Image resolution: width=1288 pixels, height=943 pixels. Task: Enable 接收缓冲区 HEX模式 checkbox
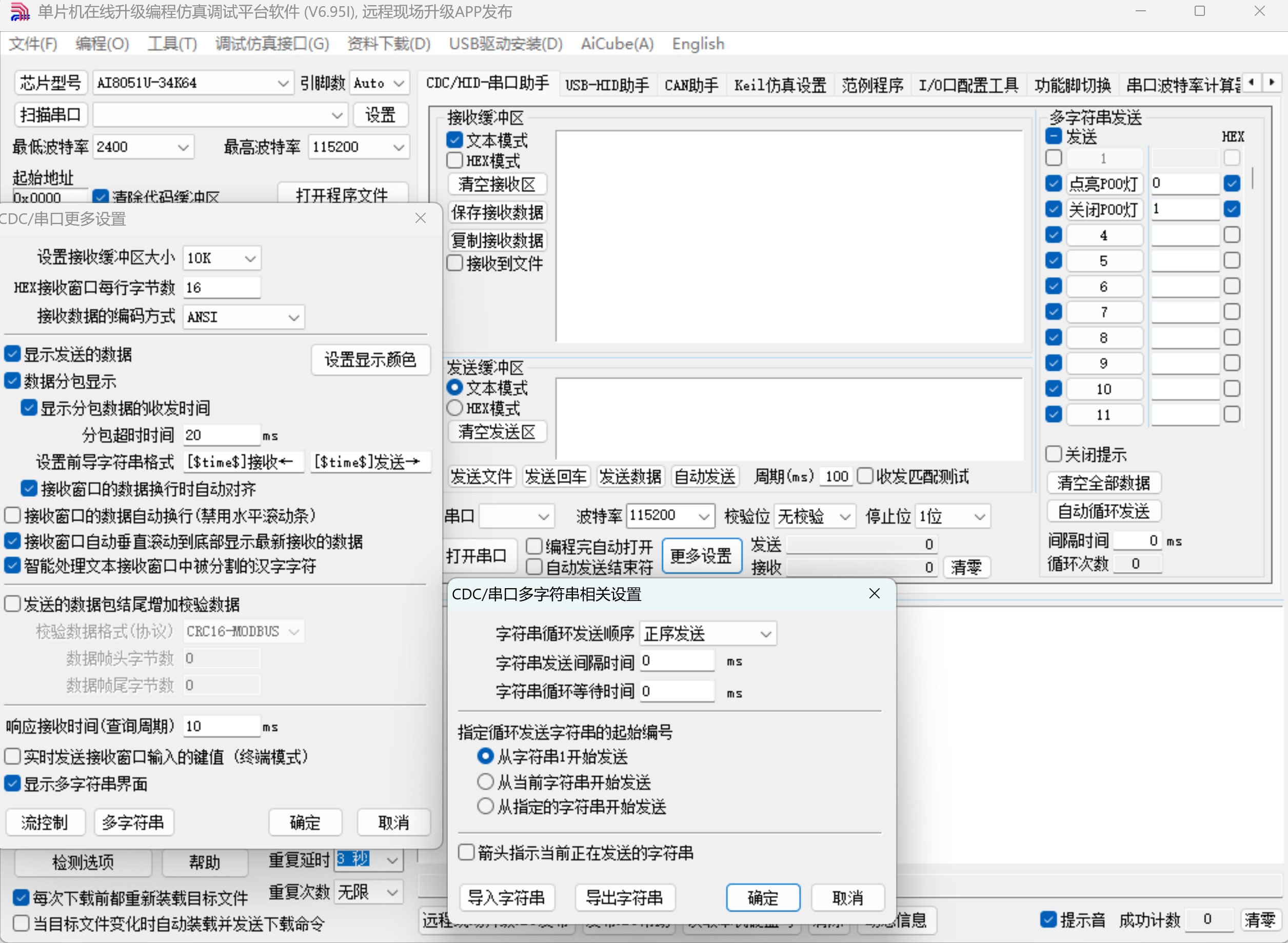point(454,160)
